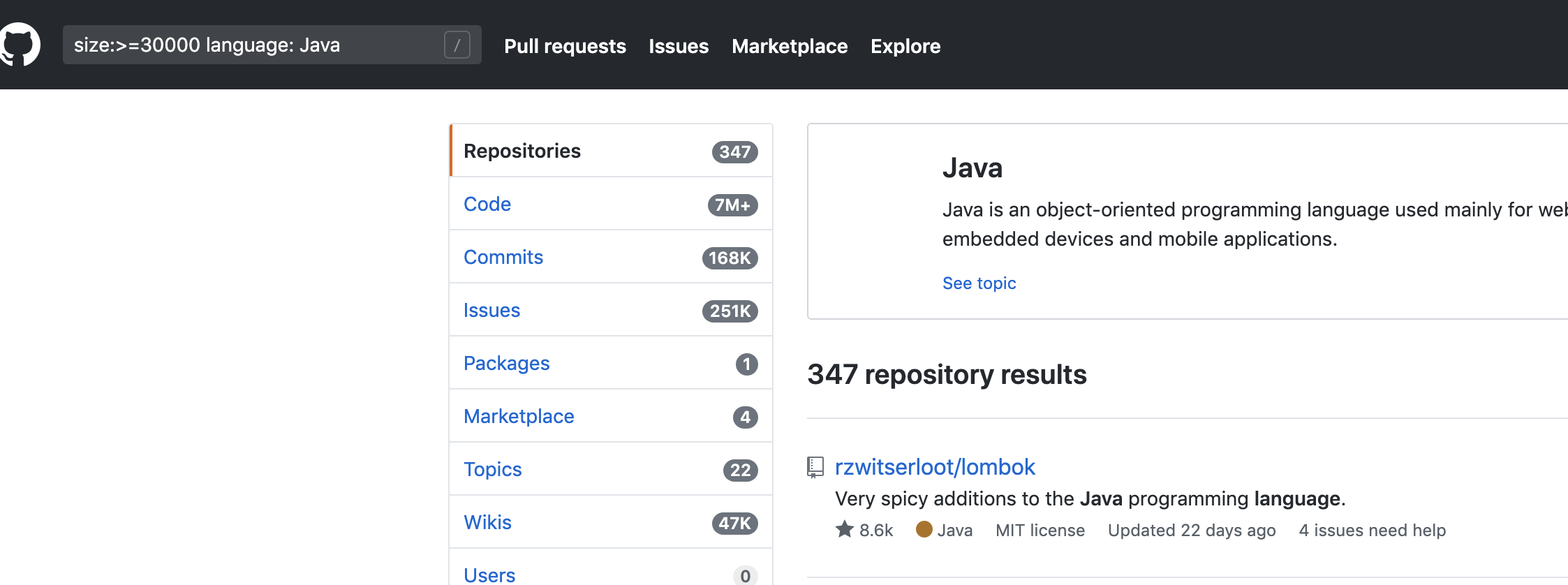Open the rzwitserloot/lombok repository link

(935, 467)
